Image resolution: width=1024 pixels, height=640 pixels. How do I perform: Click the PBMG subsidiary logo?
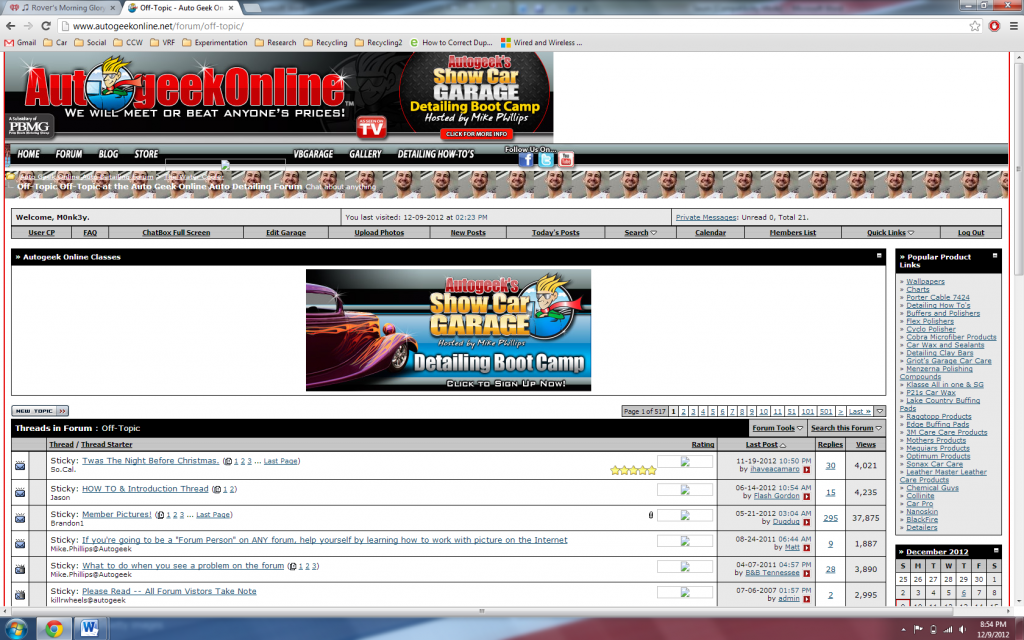point(29,125)
